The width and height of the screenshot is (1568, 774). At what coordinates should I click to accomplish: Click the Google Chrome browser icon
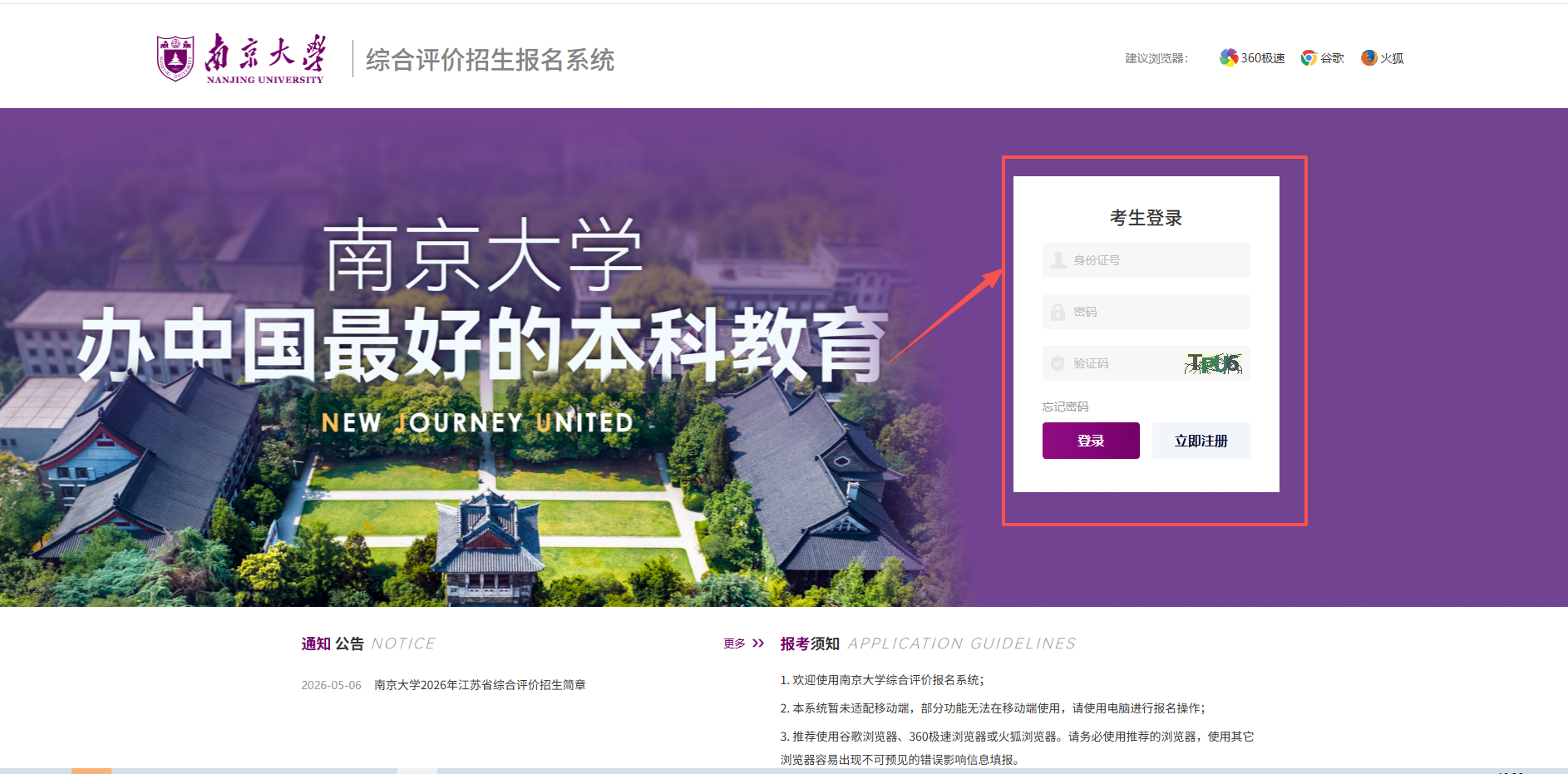click(x=1309, y=57)
